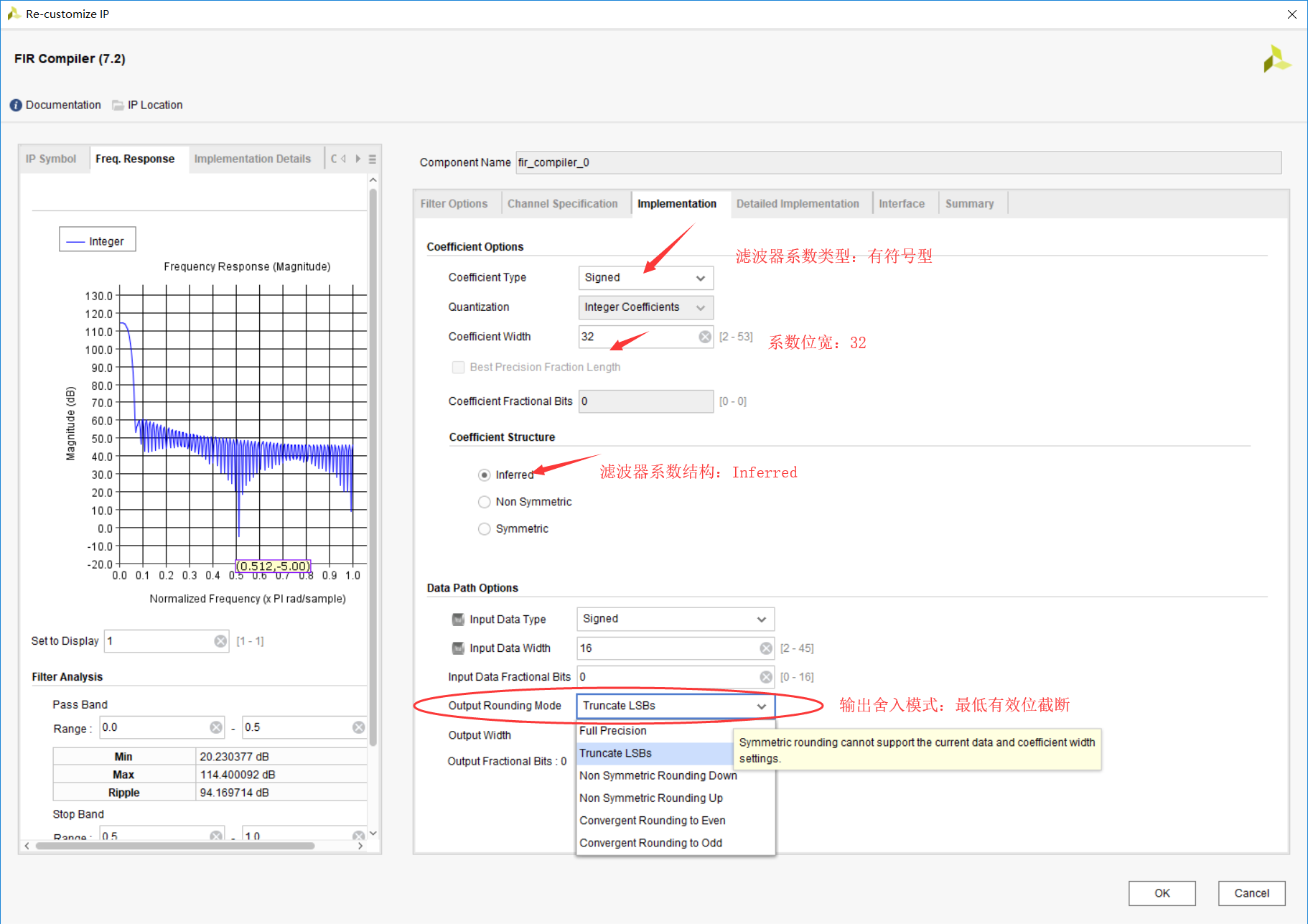Open the Documentation info icon
The height and width of the screenshot is (924, 1308).
16,105
